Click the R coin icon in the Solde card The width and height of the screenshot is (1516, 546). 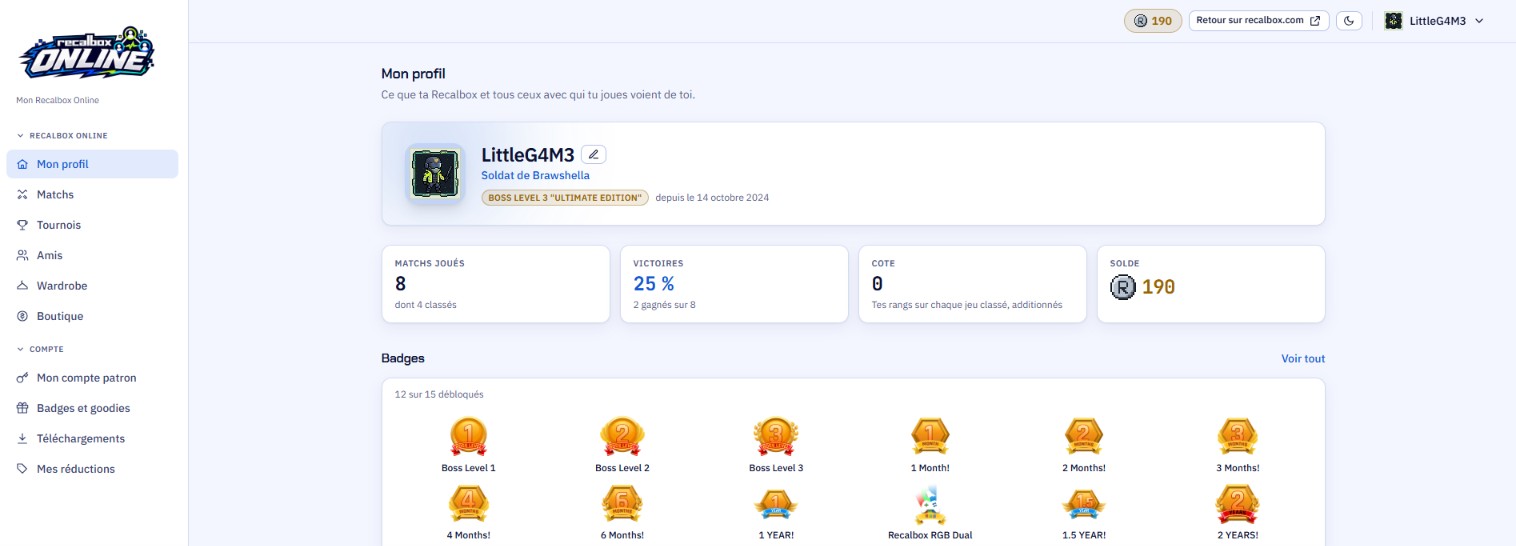click(1123, 287)
